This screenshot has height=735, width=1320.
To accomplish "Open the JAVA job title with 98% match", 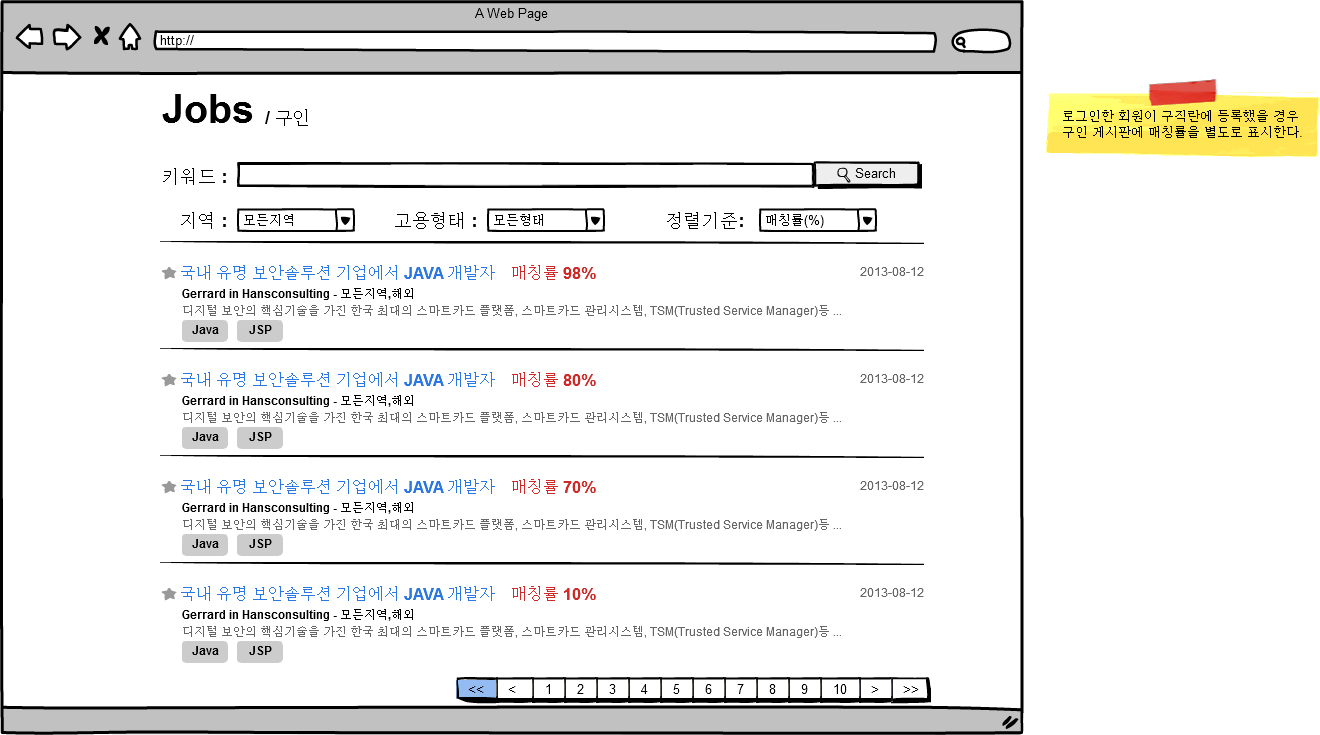I will (x=338, y=273).
